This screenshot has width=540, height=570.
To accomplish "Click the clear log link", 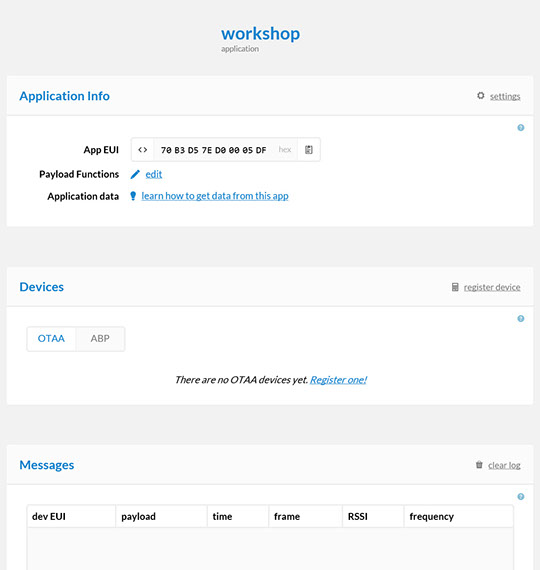I will point(504,465).
